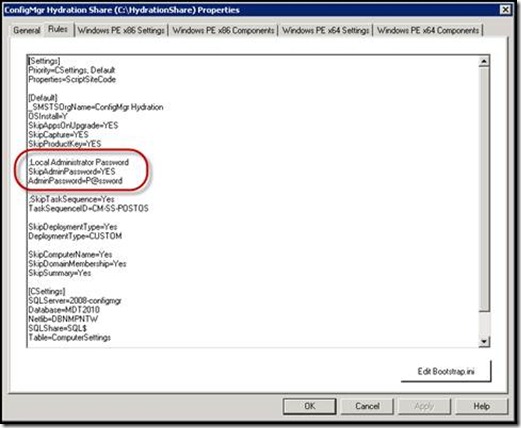
Task: Click the Priority=CSettings, Default line
Action: pyautogui.click(x=72, y=70)
